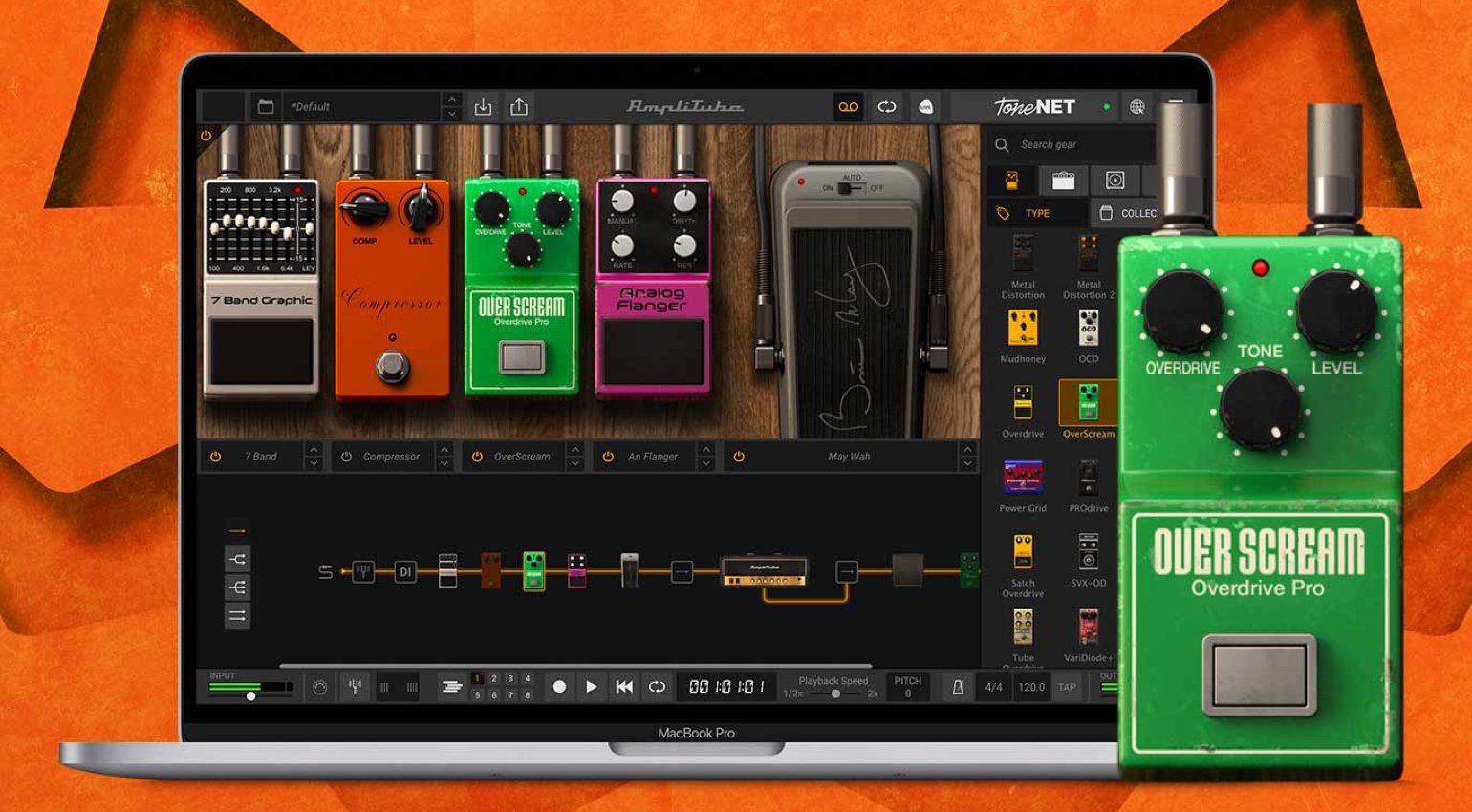Stomp the OverScream pedal footswitch on pedalboard
The image size is (1472, 812).
pyautogui.click(x=521, y=357)
